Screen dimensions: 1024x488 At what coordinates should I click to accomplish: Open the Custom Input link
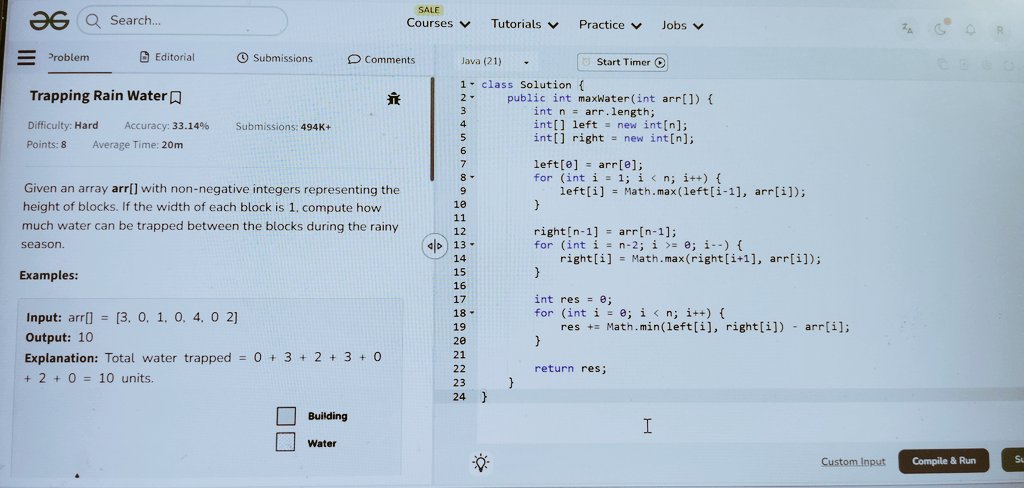(853, 462)
